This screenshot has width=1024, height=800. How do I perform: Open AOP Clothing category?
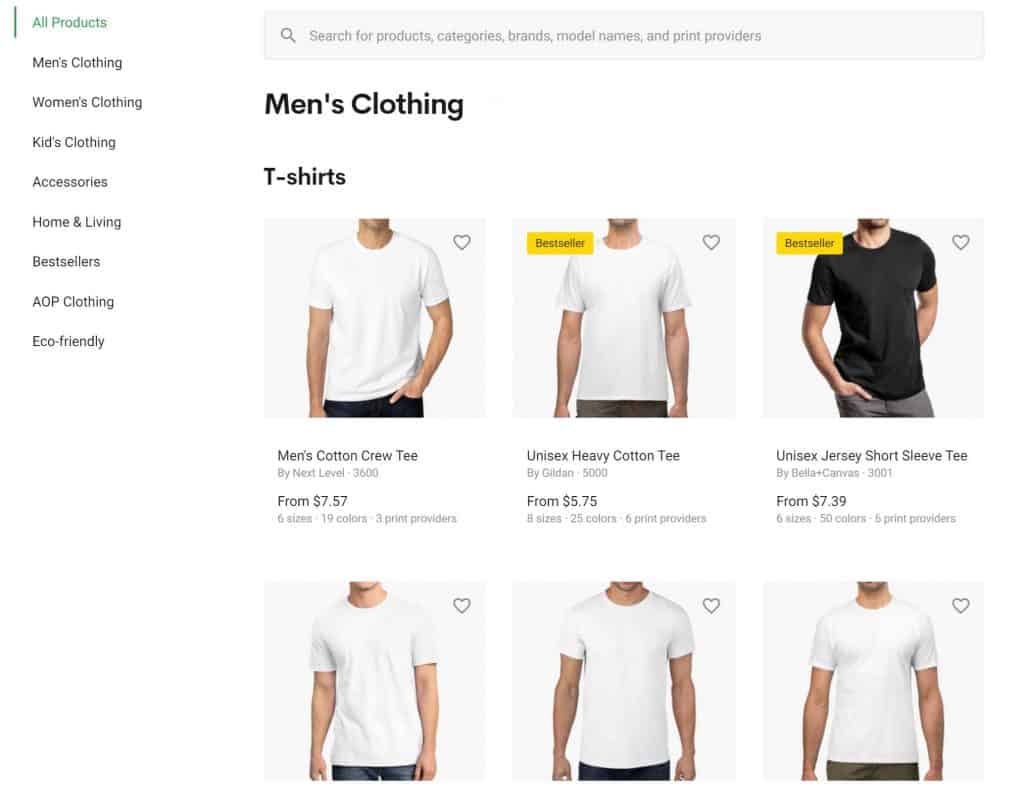pyautogui.click(x=73, y=302)
